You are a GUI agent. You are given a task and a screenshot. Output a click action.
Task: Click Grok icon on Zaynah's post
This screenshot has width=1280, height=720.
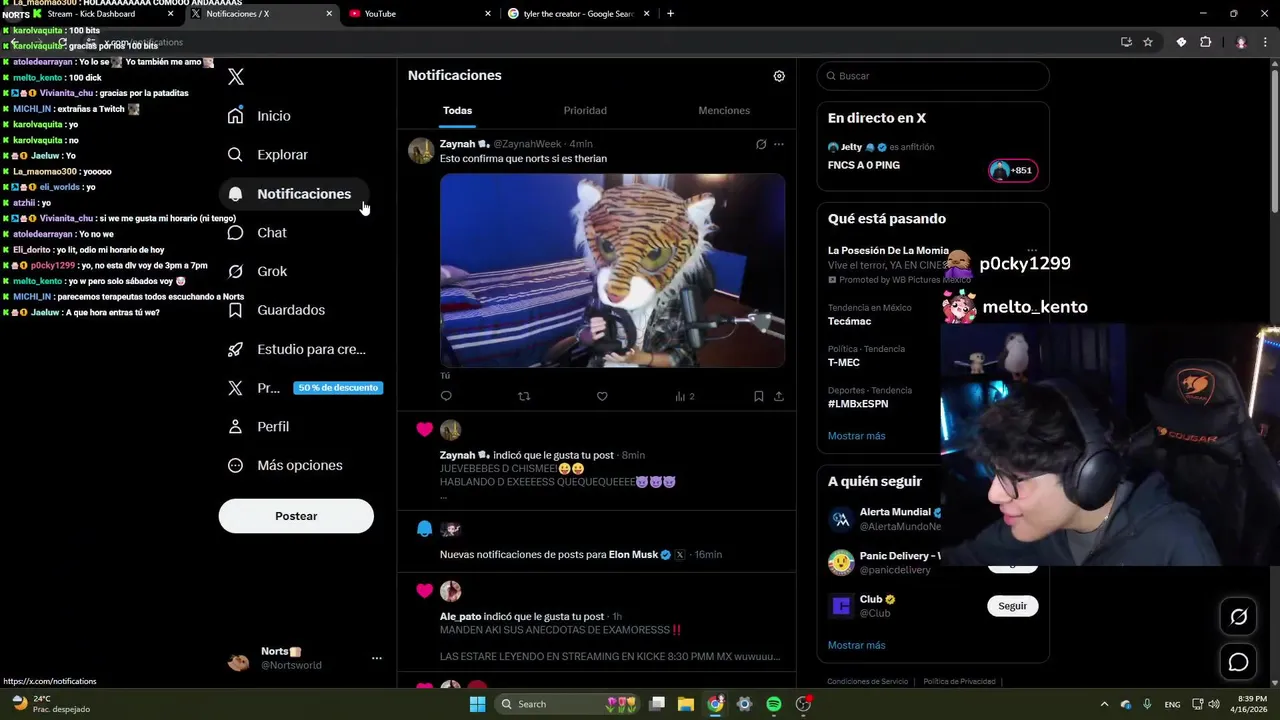pos(761,145)
